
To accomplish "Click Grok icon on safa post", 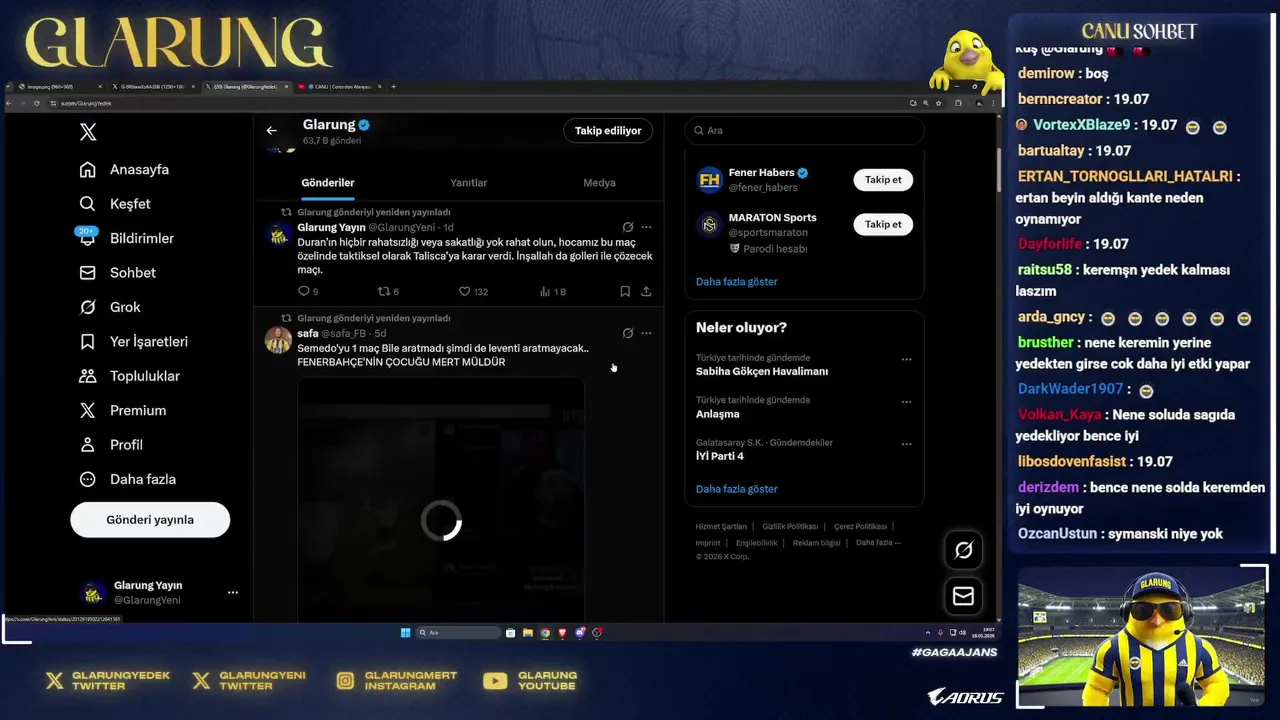I will (627, 333).
